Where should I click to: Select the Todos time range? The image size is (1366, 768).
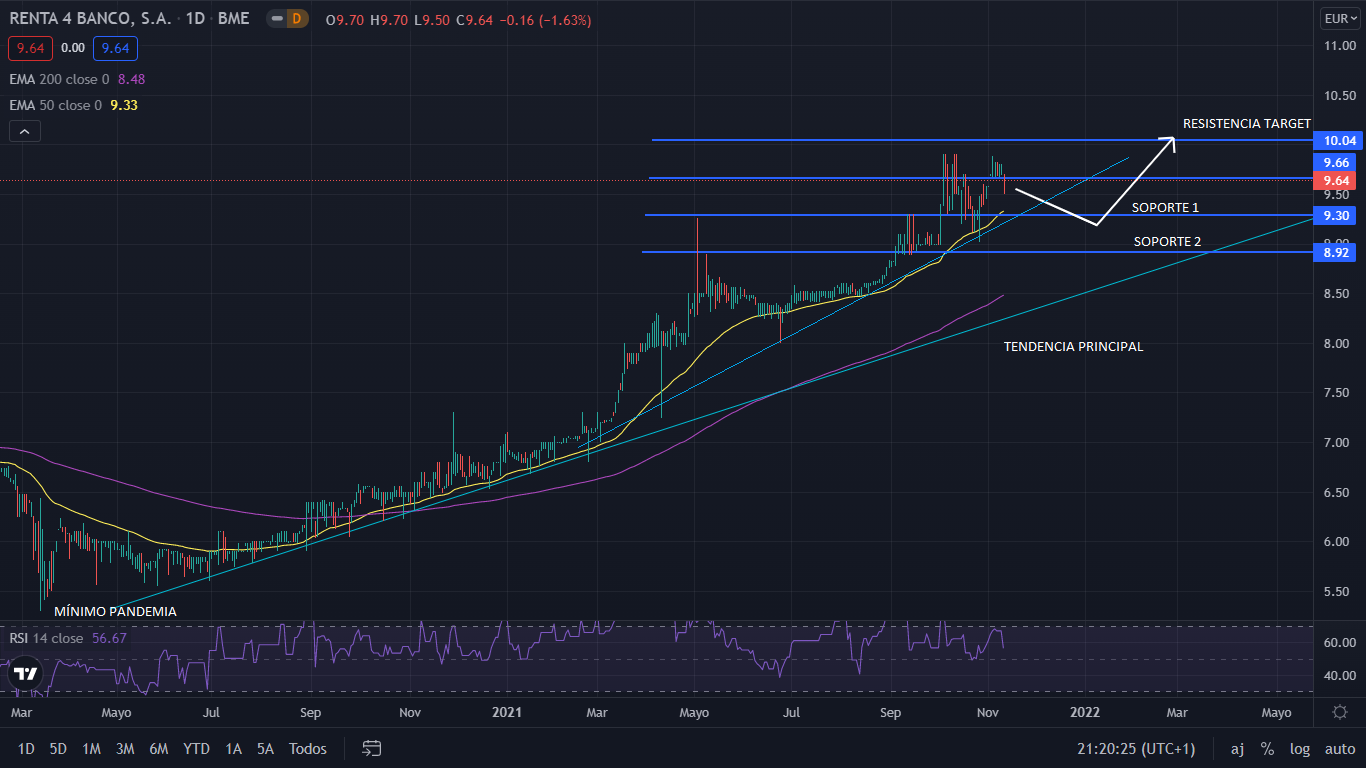point(307,748)
